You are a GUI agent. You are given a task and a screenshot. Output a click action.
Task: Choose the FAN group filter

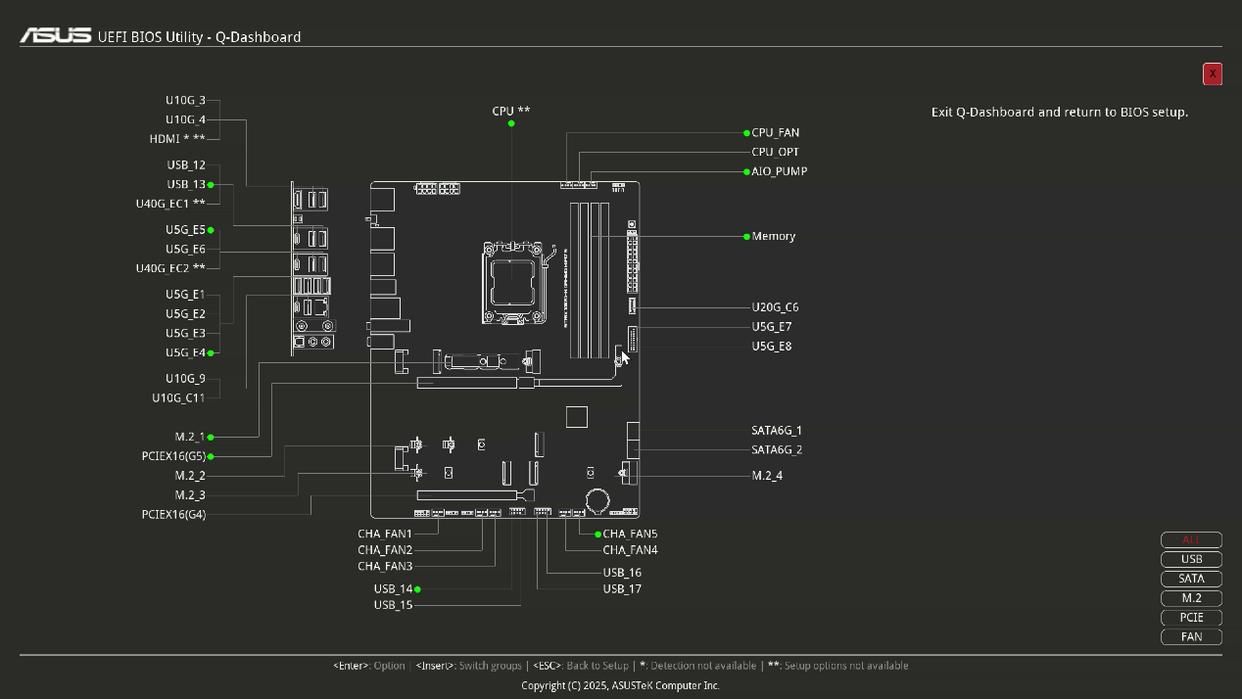(x=1191, y=636)
